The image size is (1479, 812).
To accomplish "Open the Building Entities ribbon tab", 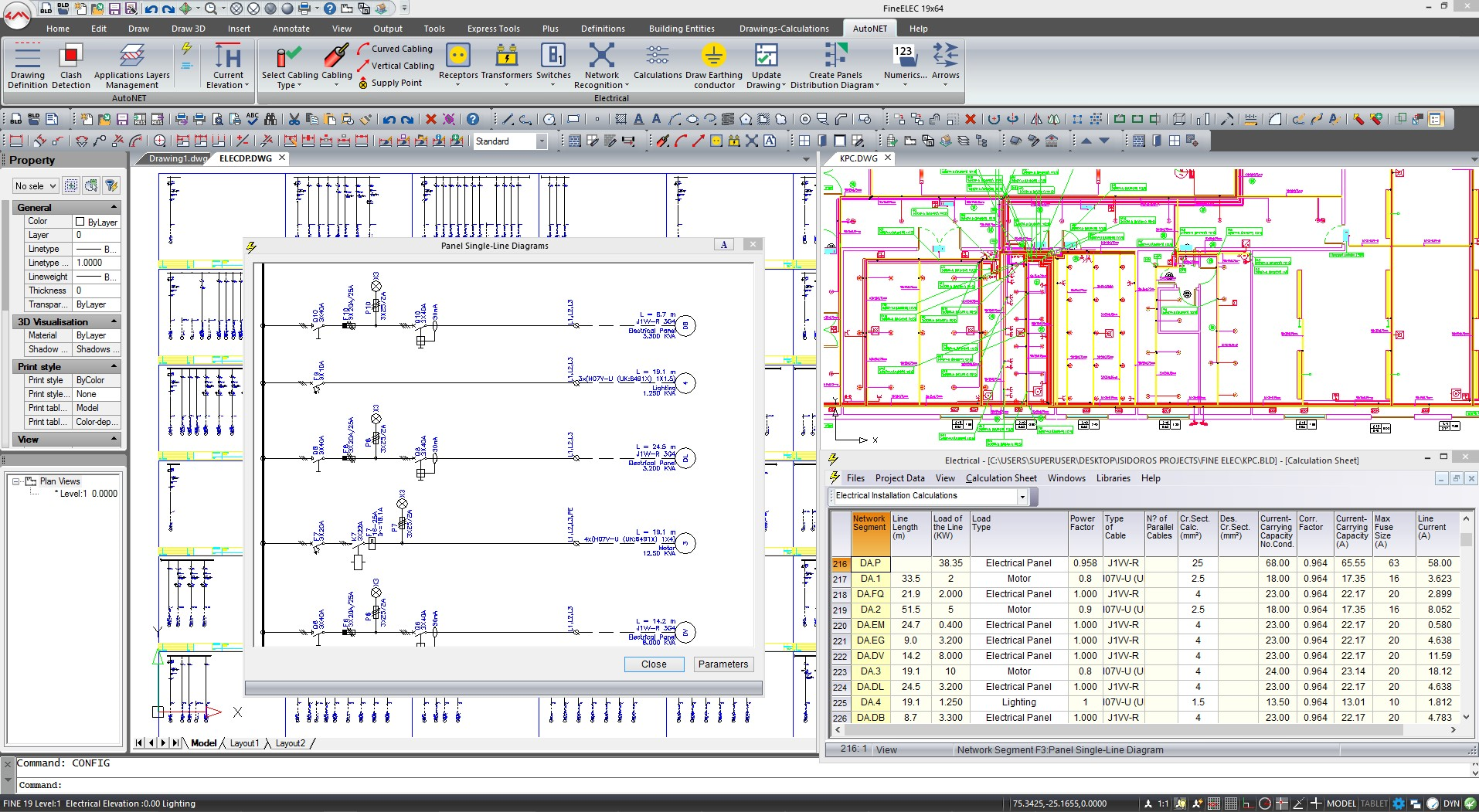I will coord(681,29).
